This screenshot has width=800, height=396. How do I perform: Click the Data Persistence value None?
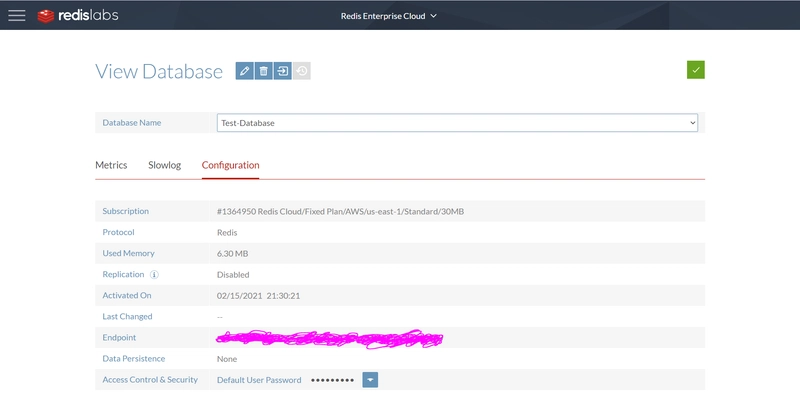[227, 359]
